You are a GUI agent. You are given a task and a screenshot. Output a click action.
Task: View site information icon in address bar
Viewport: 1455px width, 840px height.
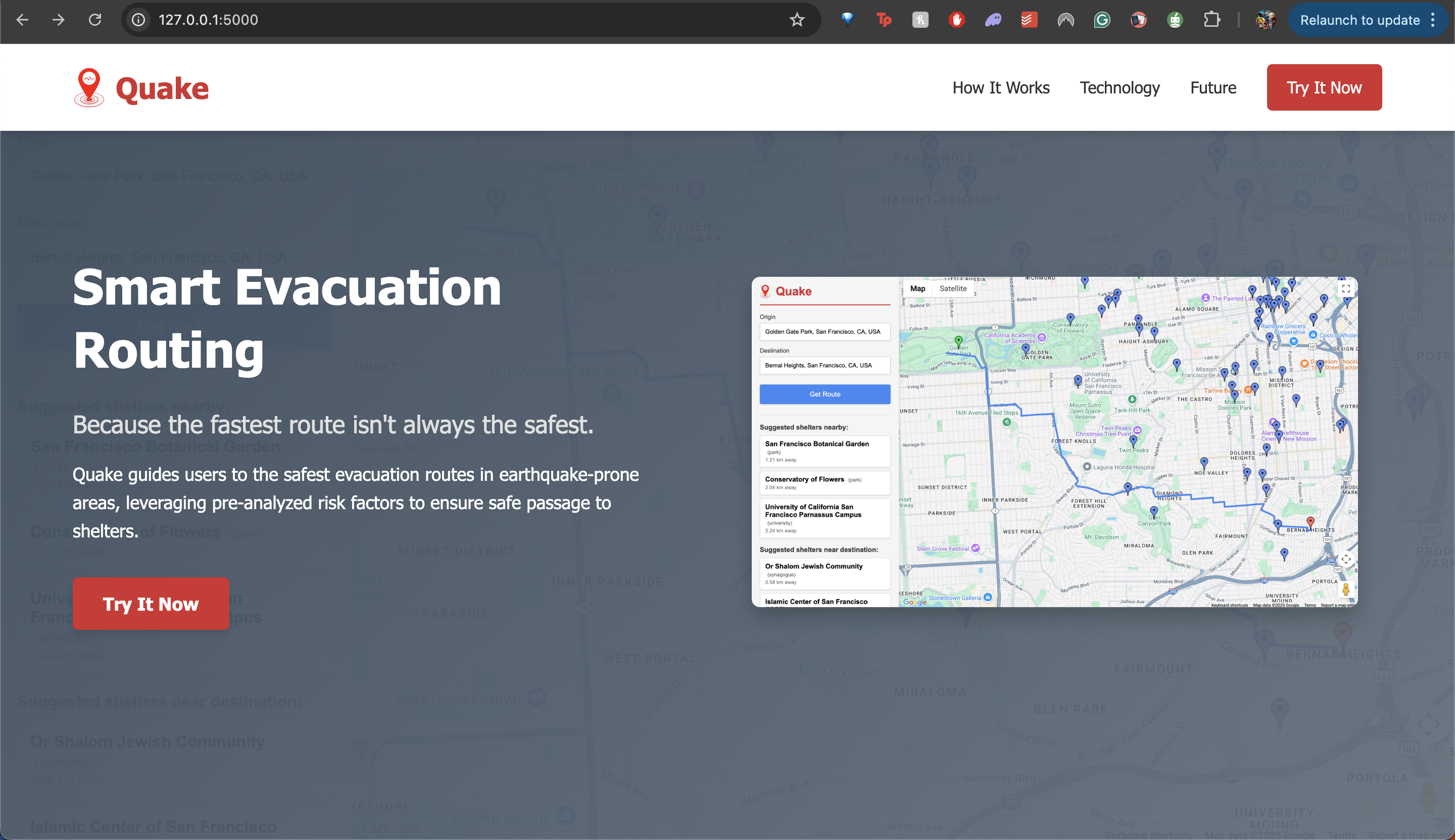pos(138,20)
